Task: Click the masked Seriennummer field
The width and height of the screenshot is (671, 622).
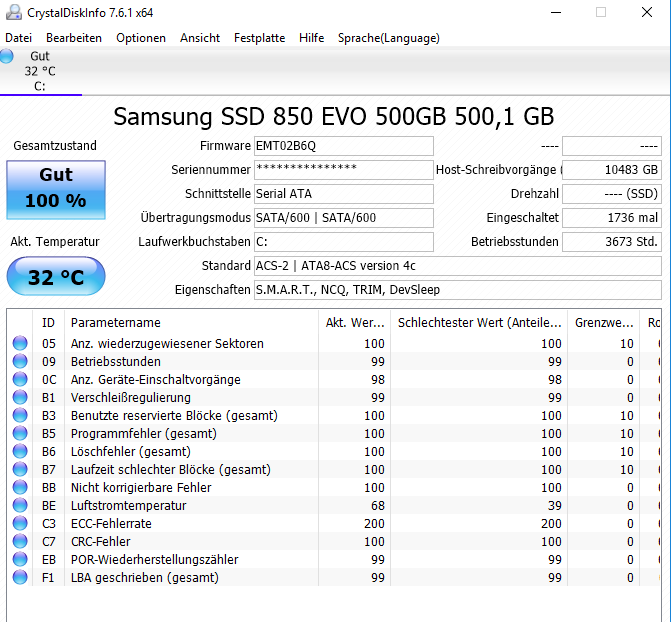Action: pos(344,170)
